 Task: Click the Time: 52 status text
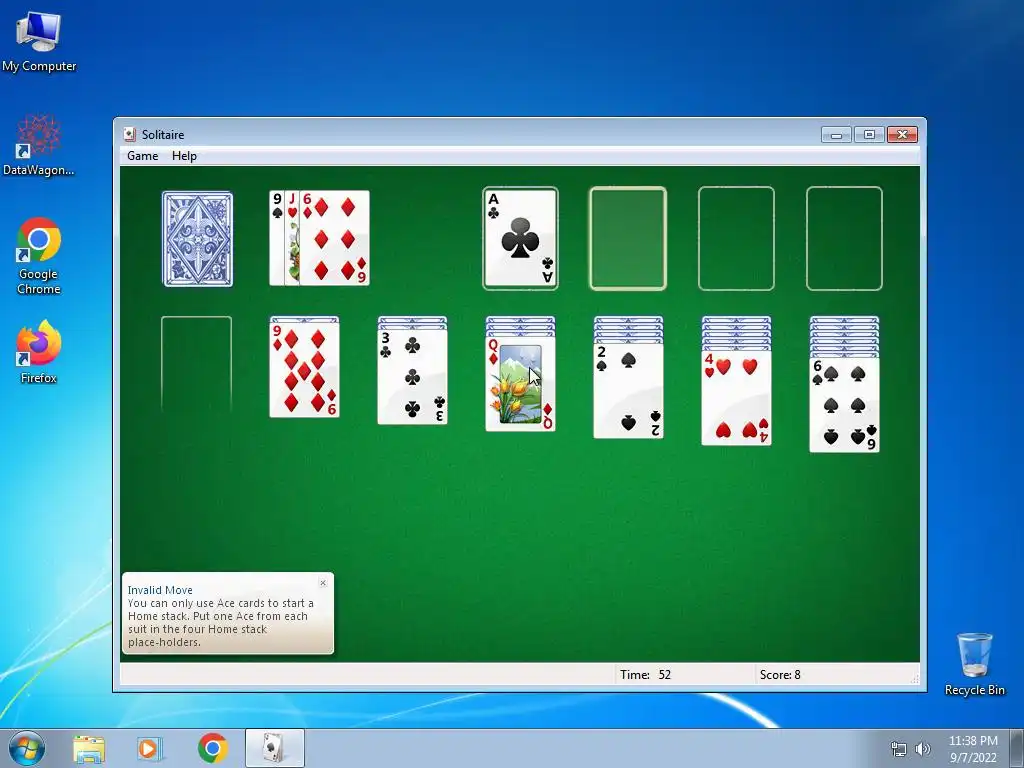click(645, 675)
